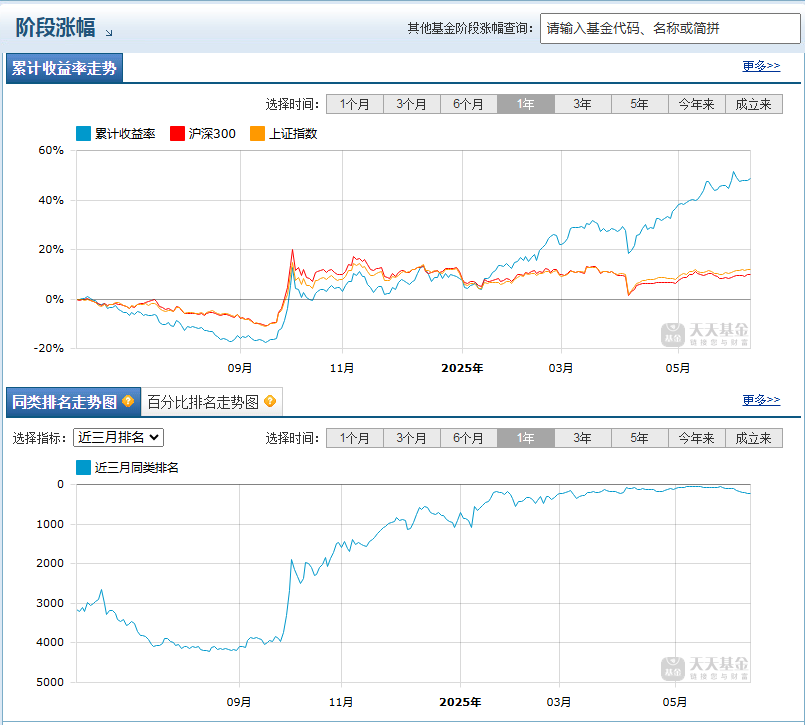This screenshot has width=805, height=725.
Task: Select 3年 range in ranking chart
Action: click(x=583, y=438)
